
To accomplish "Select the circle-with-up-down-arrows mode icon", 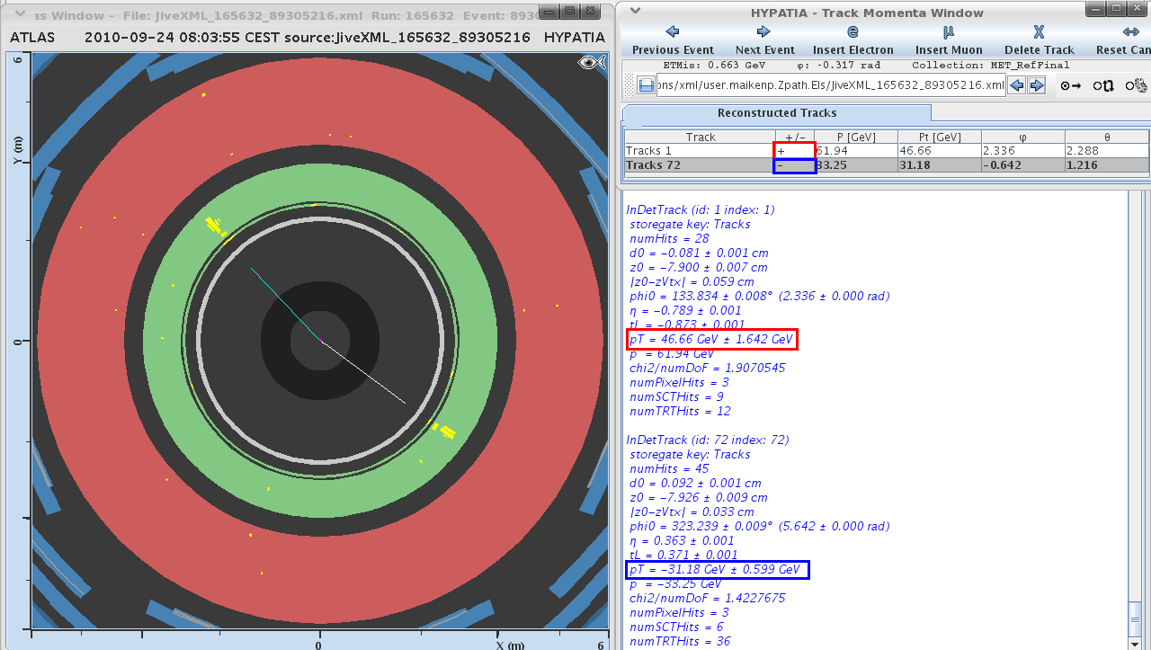I will [1102, 86].
